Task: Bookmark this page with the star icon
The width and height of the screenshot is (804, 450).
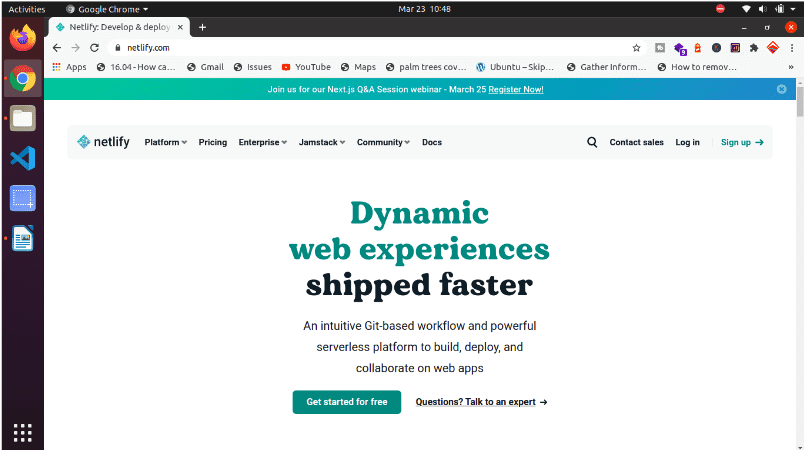Action: [x=636, y=47]
